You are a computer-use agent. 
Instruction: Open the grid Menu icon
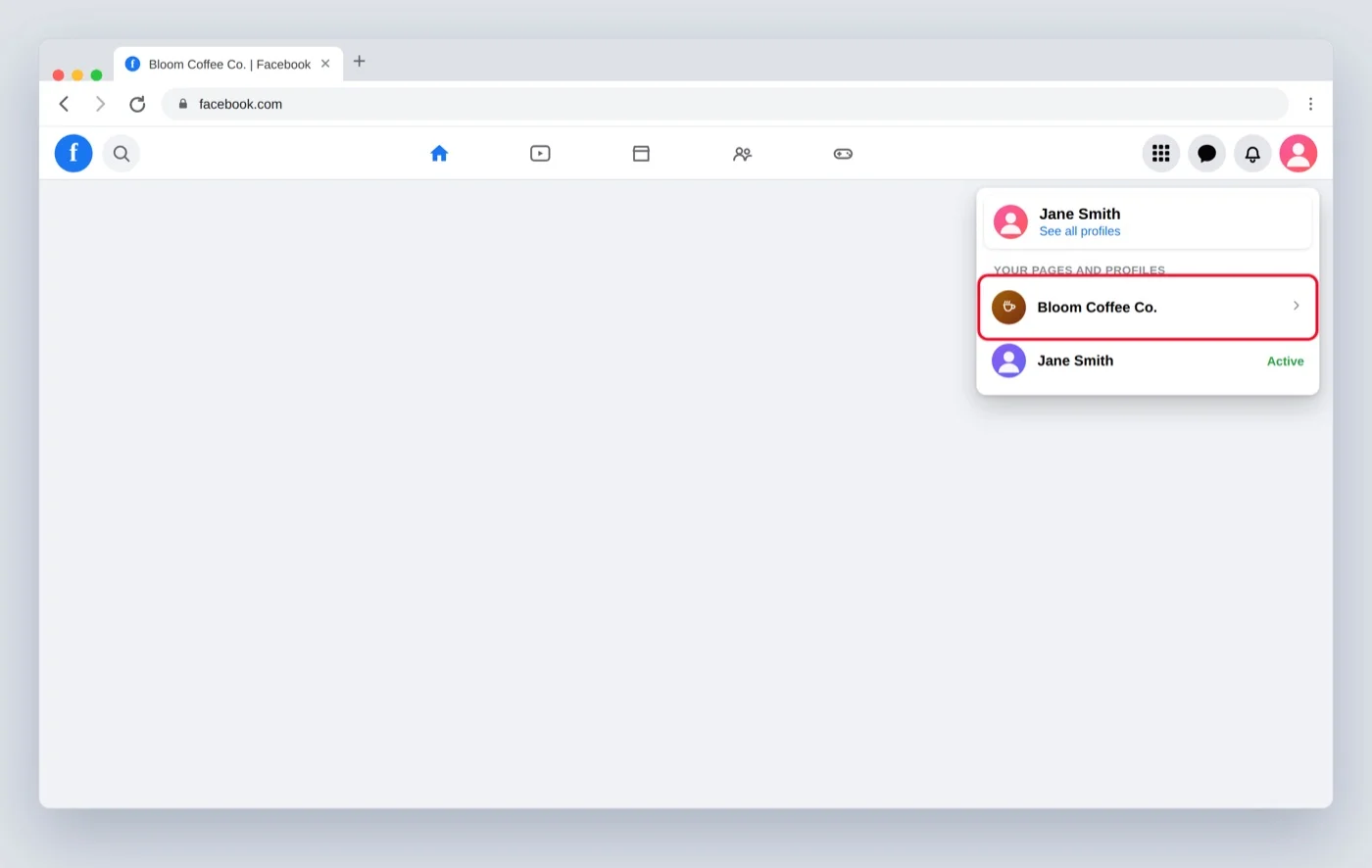click(x=1161, y=153)
